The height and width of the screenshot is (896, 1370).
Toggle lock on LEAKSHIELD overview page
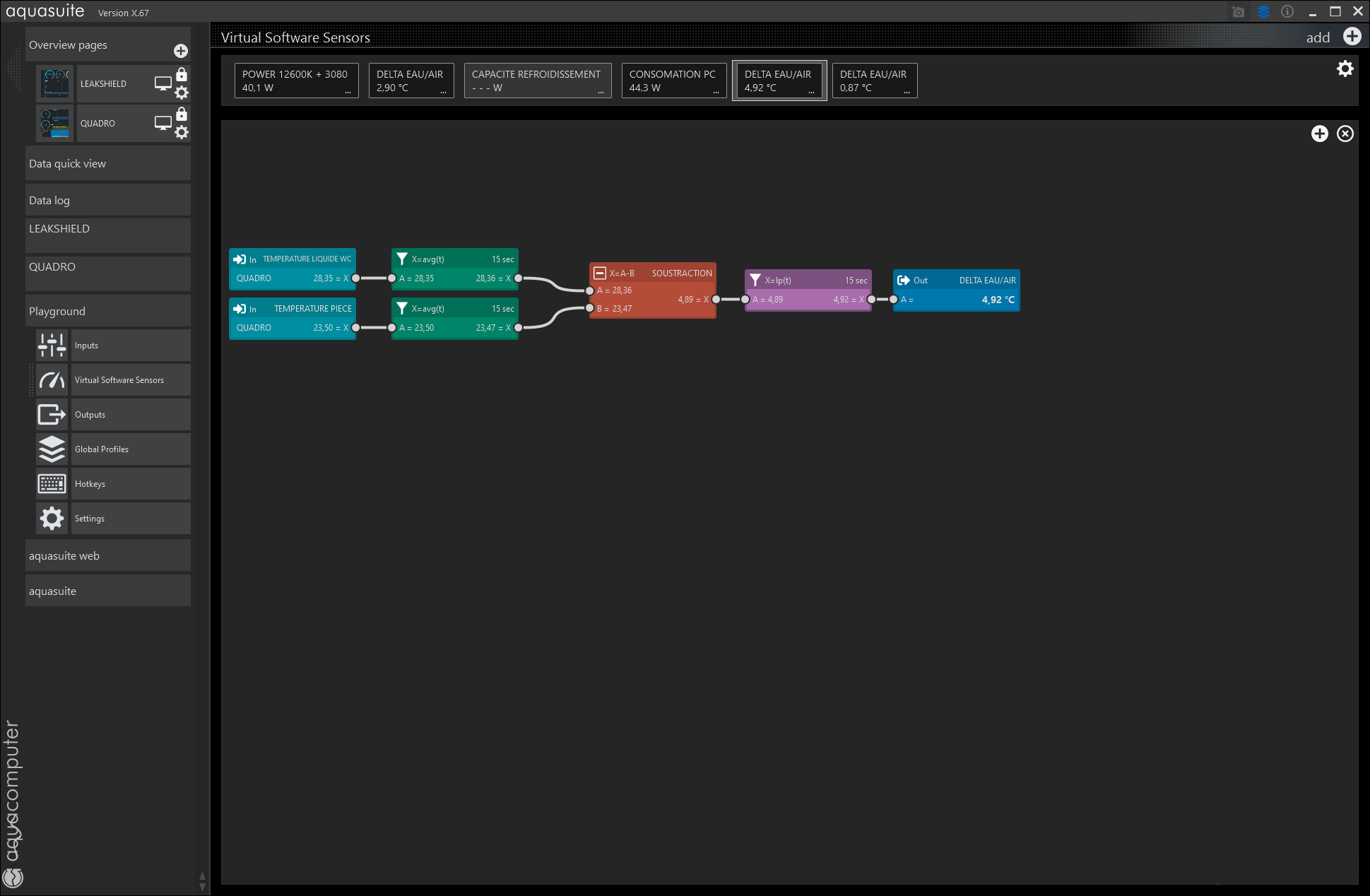coord(182,74)
